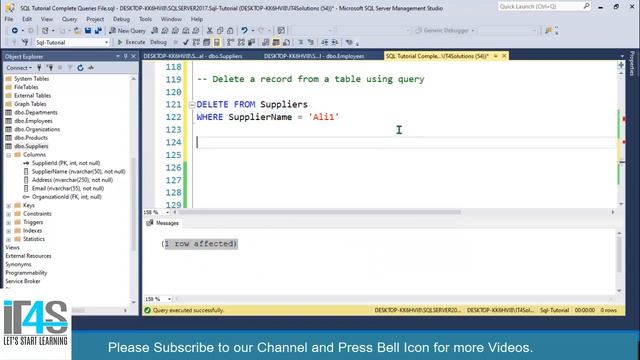Click the Save All icon
The width and height of the screenshot is (640, 360).
point(98,31)
